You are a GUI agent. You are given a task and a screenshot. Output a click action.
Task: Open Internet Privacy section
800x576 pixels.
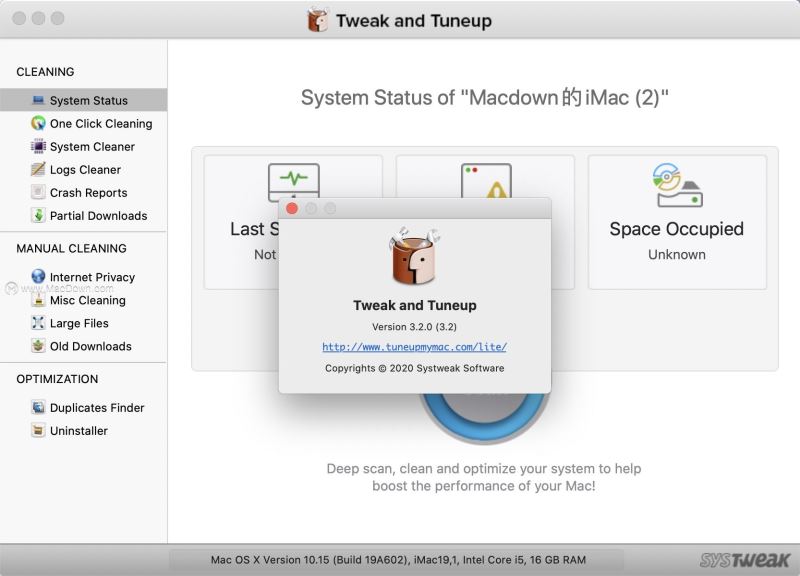(83, 277)
